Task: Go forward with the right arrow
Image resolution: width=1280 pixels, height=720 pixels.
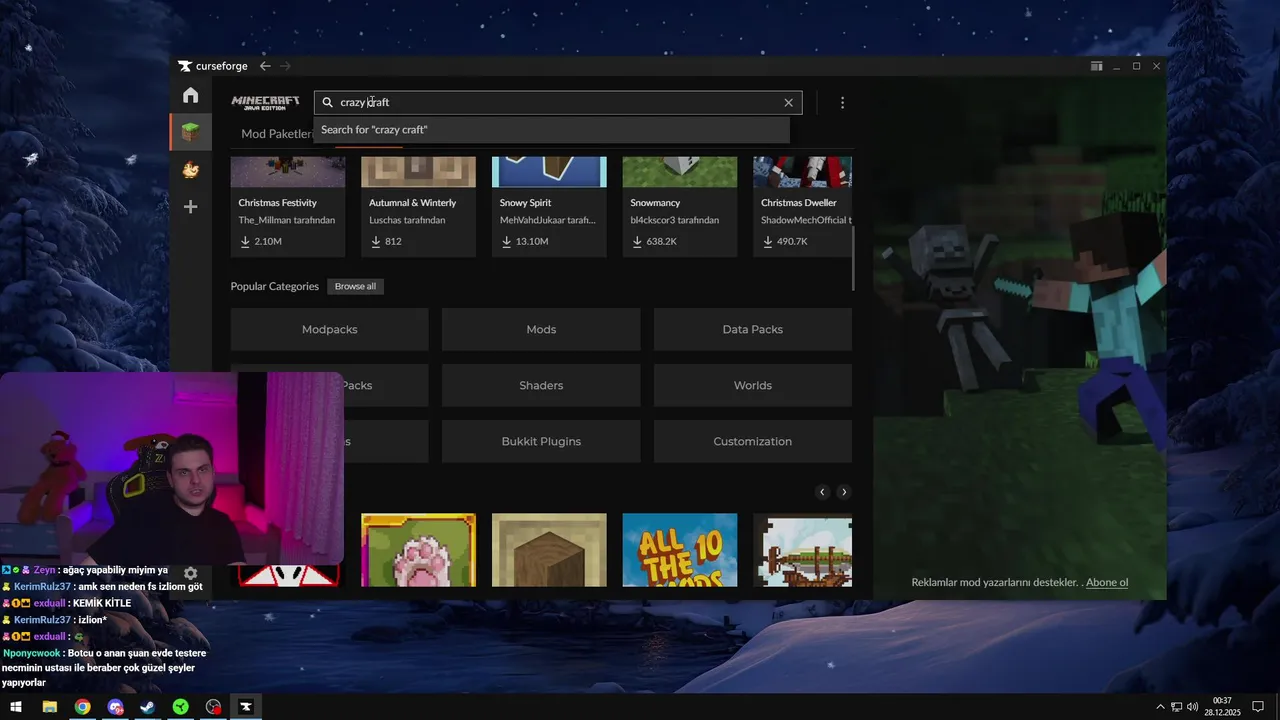Action: [x=285, y=66]
